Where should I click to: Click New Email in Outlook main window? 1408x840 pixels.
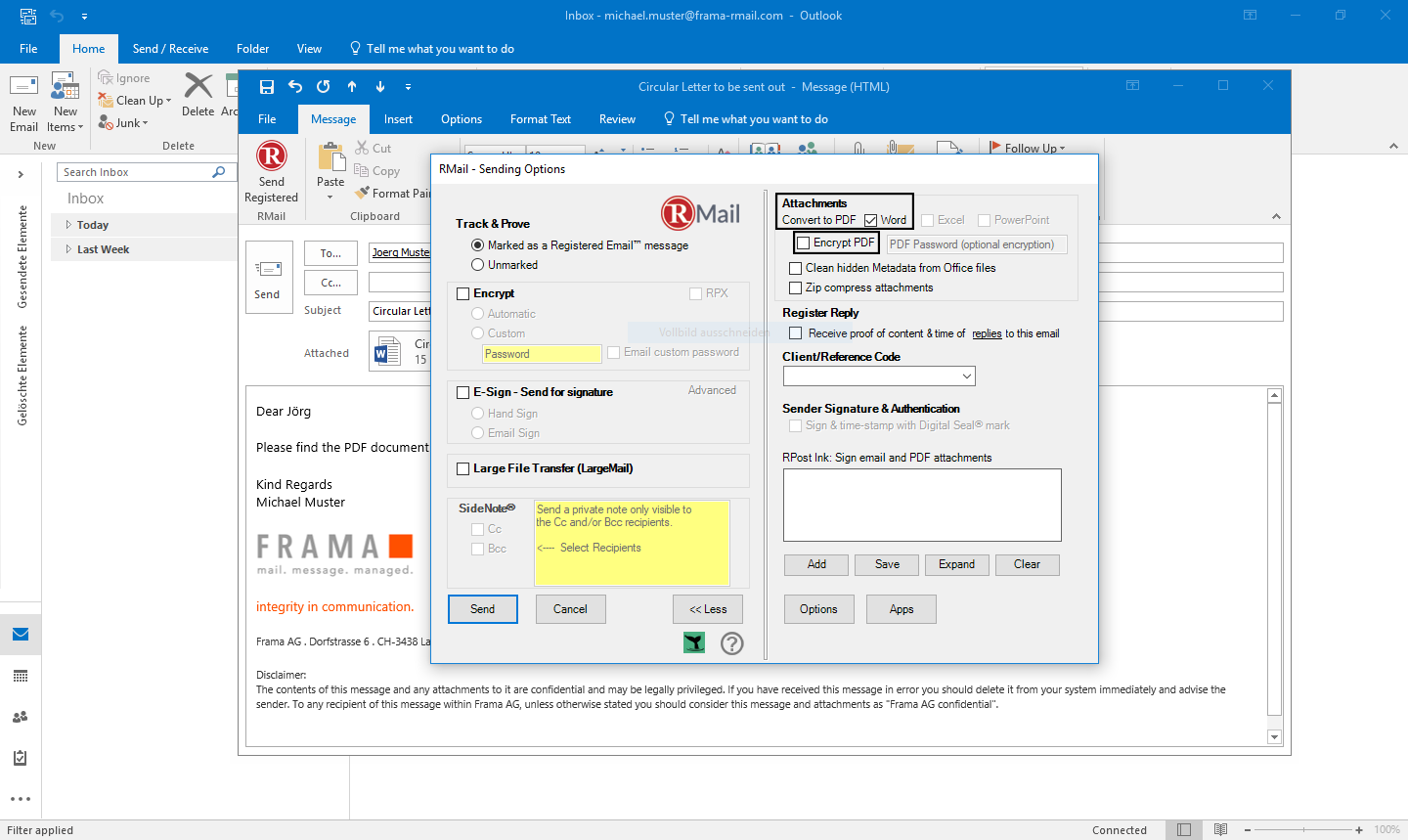(x=23, y=103)
